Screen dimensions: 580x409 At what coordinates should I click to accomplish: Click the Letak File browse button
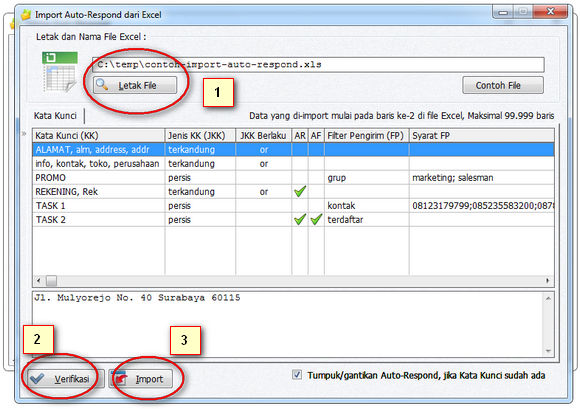pyautogui.click(x=135, y=85)
